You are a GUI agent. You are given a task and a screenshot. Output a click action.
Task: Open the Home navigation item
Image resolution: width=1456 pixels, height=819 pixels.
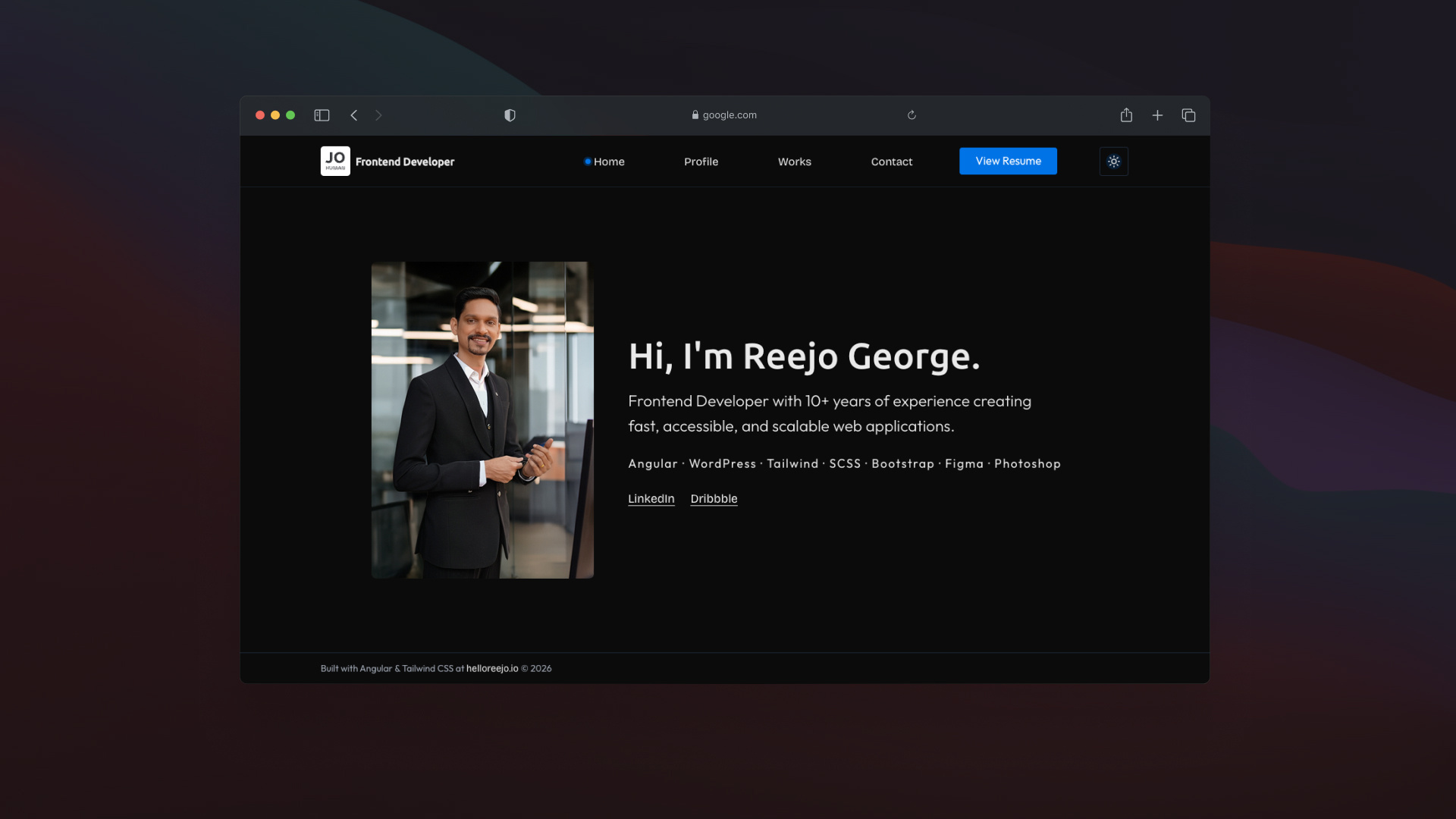609,162
